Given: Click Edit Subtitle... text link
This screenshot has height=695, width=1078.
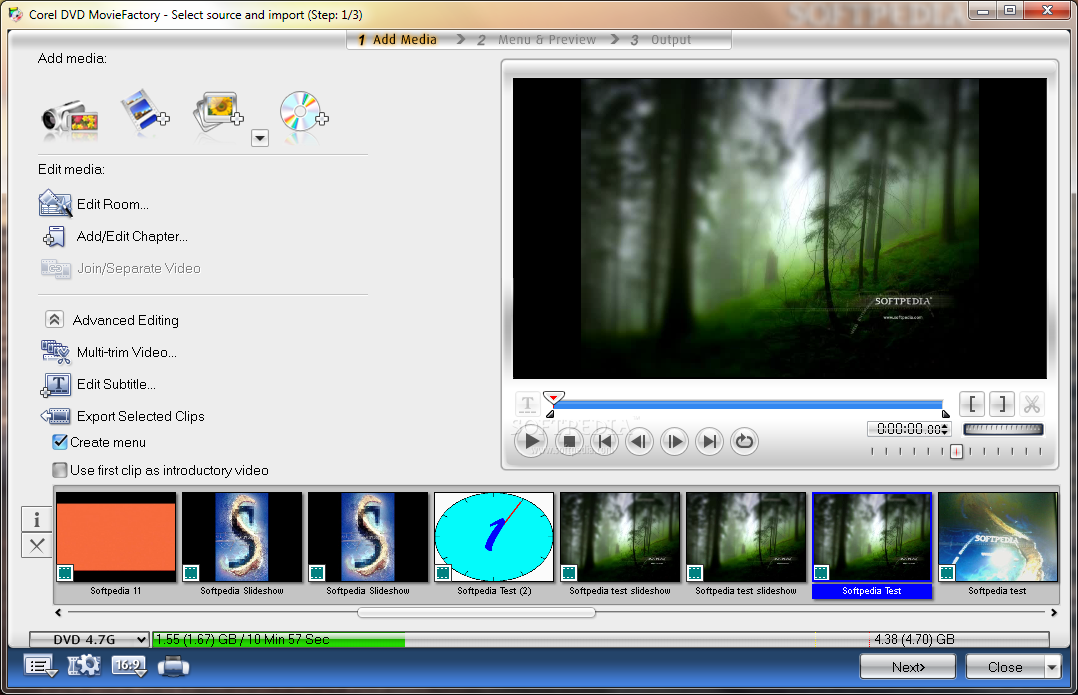Looking at the screenshot, I should click(116, 384).
